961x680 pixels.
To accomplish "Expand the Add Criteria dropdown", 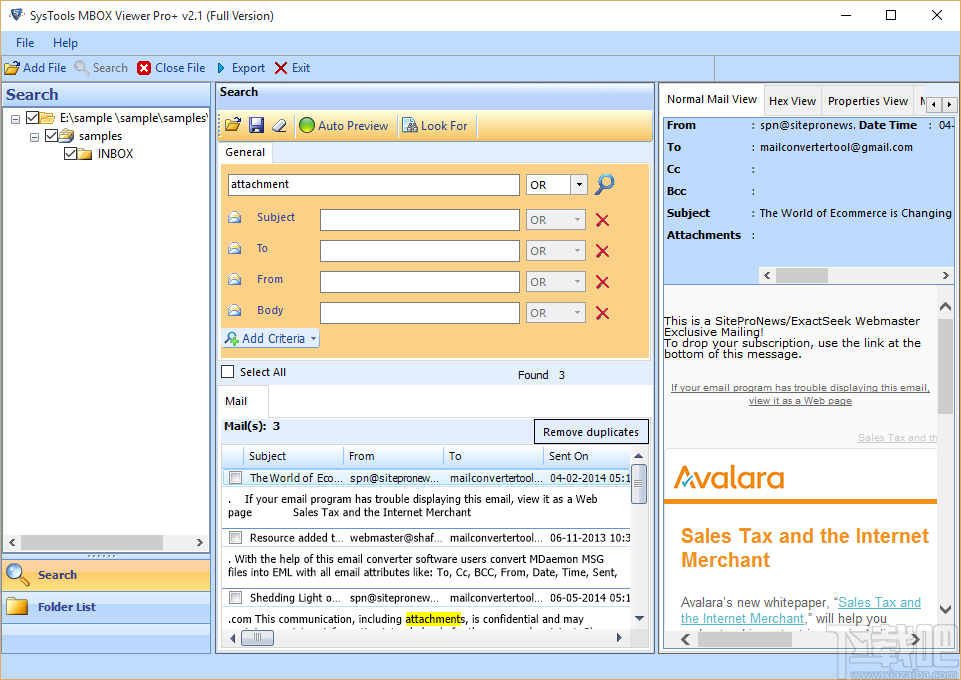I will [314, 339].
